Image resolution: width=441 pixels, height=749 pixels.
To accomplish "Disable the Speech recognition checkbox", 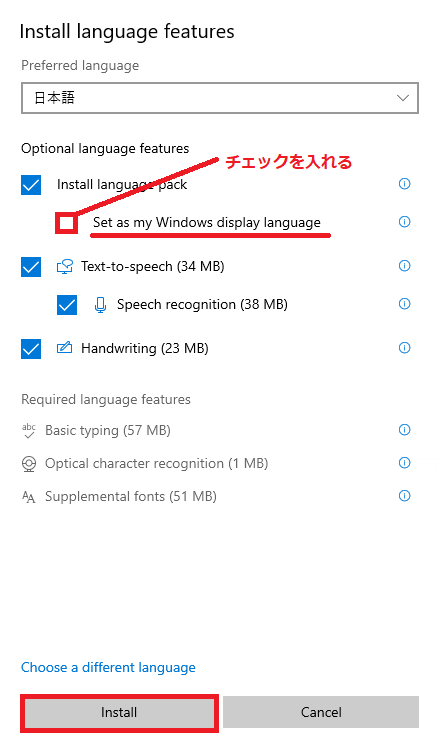I will (67, 305).
